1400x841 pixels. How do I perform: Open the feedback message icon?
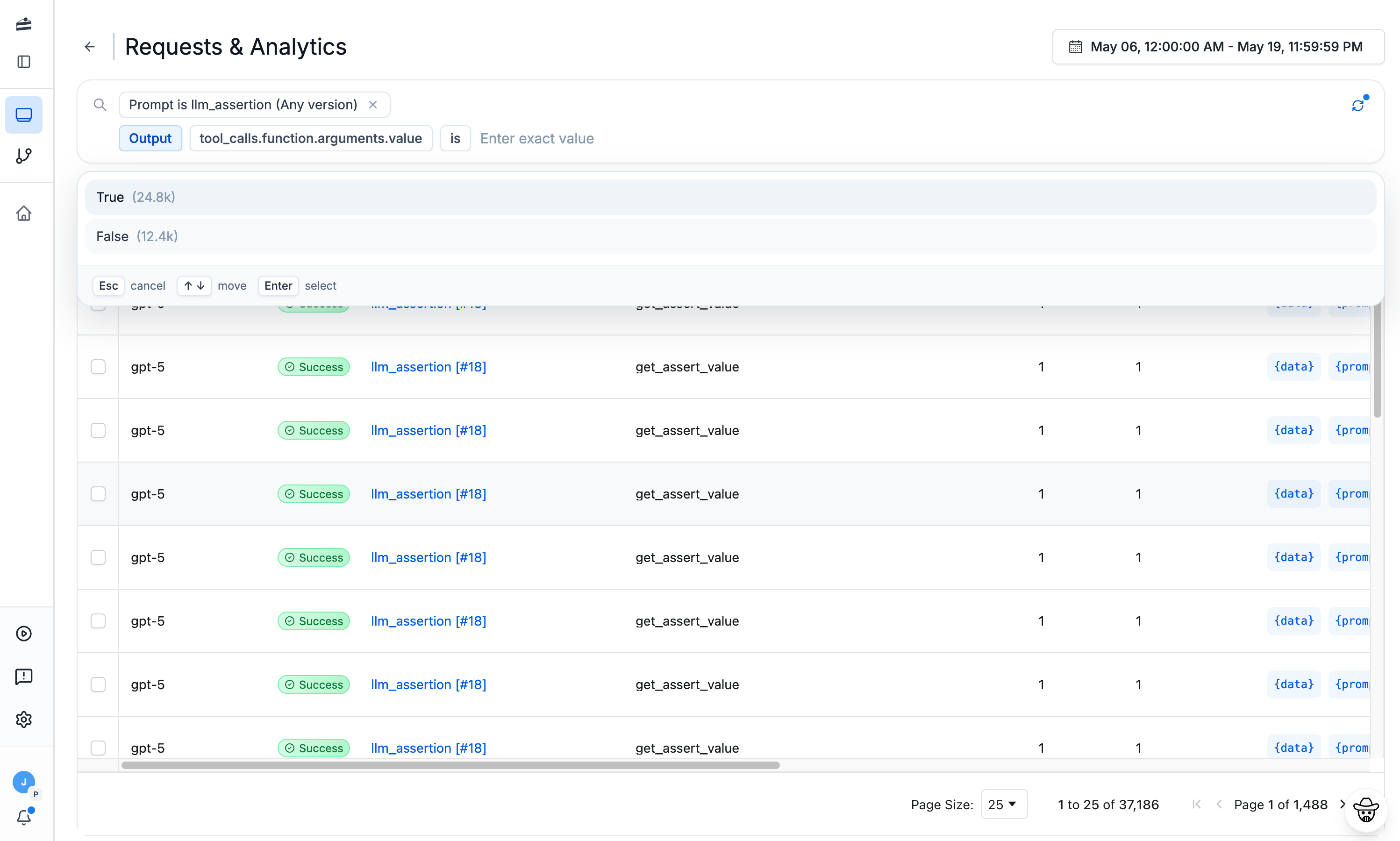click(x=24, y=676)
